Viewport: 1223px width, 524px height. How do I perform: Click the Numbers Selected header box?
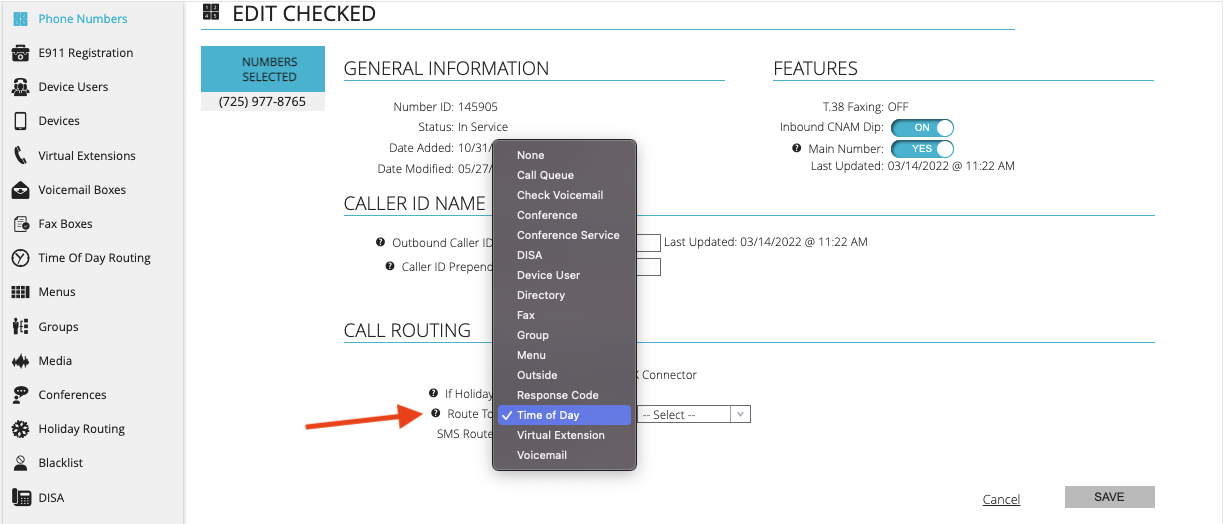pos(263,69)
